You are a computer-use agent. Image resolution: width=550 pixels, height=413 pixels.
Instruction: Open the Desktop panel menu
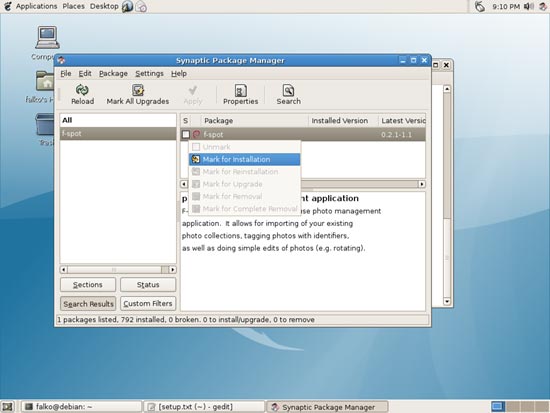[104, 6]
